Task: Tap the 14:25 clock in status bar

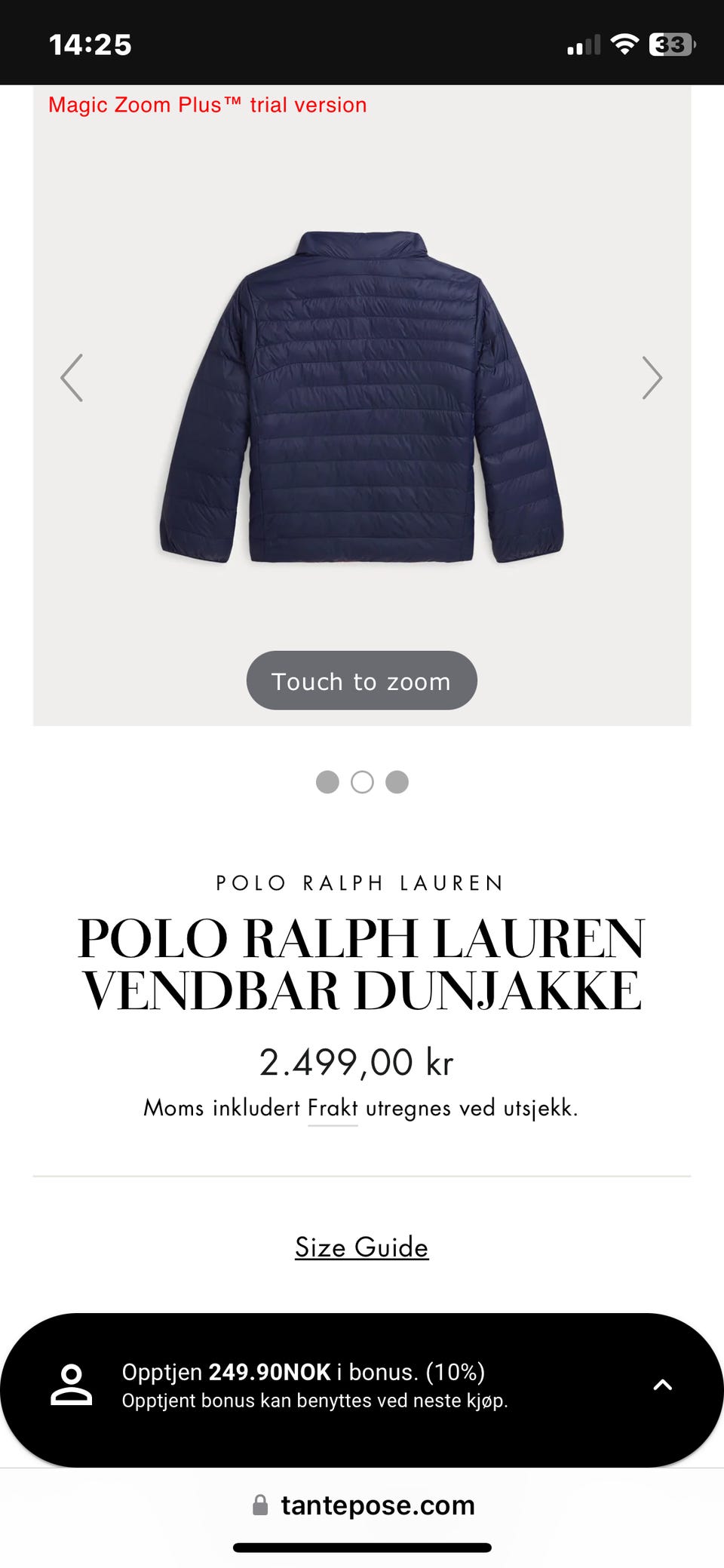Action: coord(90,44)
